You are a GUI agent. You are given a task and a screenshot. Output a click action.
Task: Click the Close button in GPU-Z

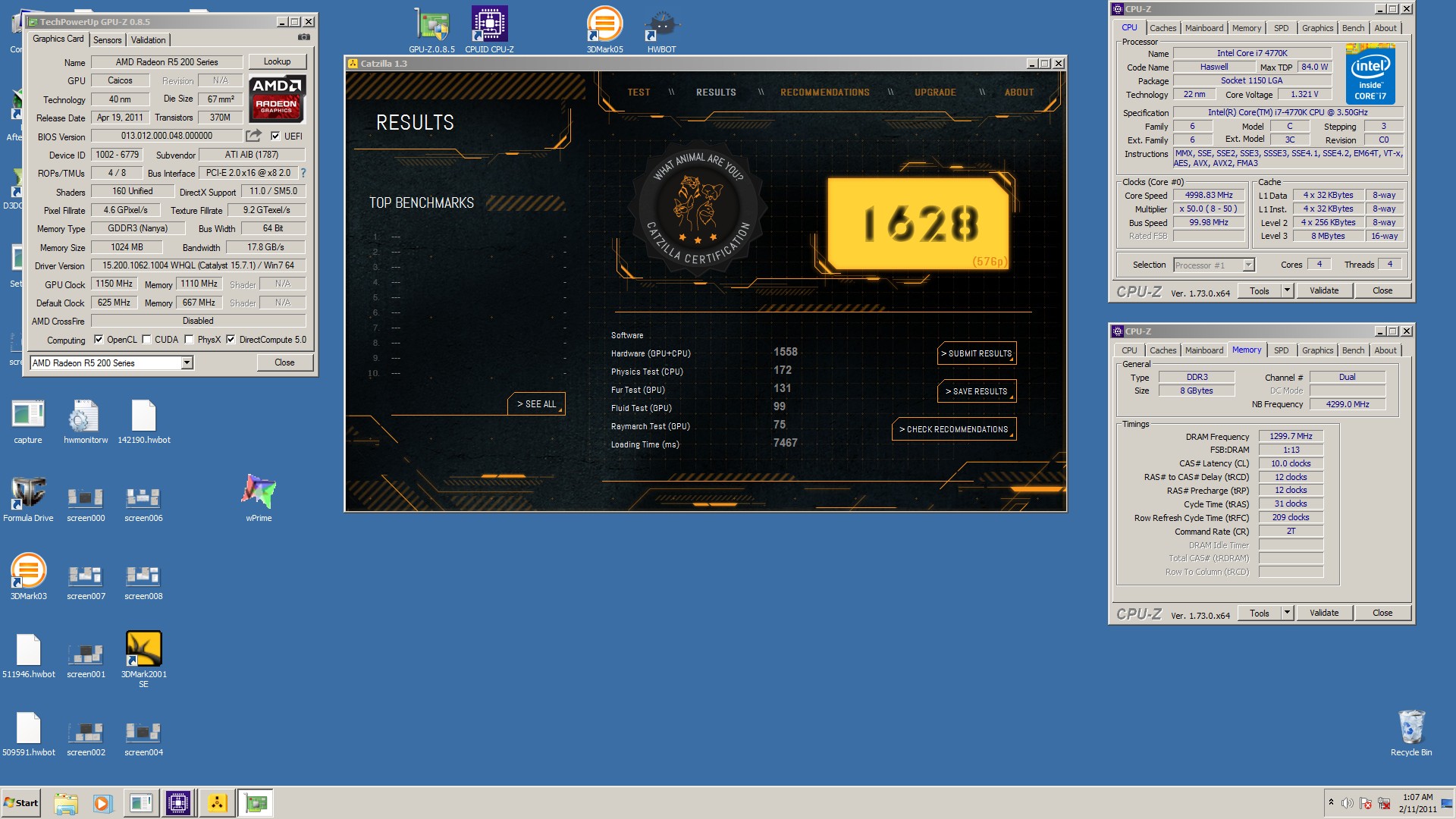coord(284,362)
